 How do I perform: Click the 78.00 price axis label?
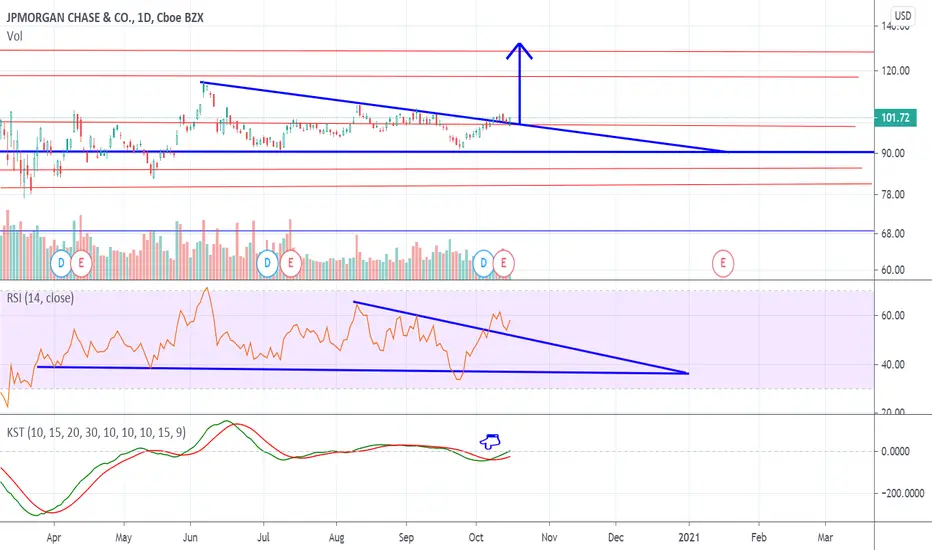(893, 194)
